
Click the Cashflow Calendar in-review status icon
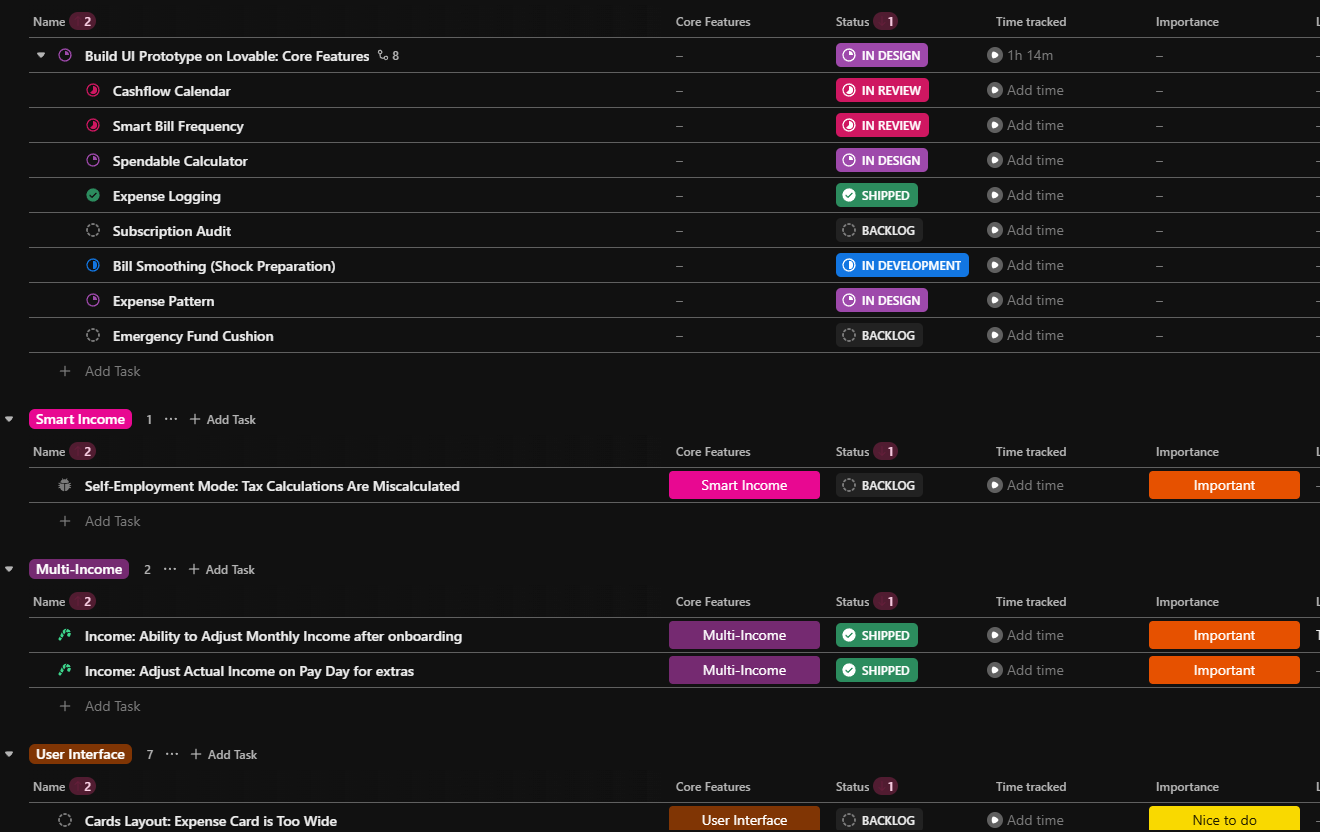click(x=93, y=91)
